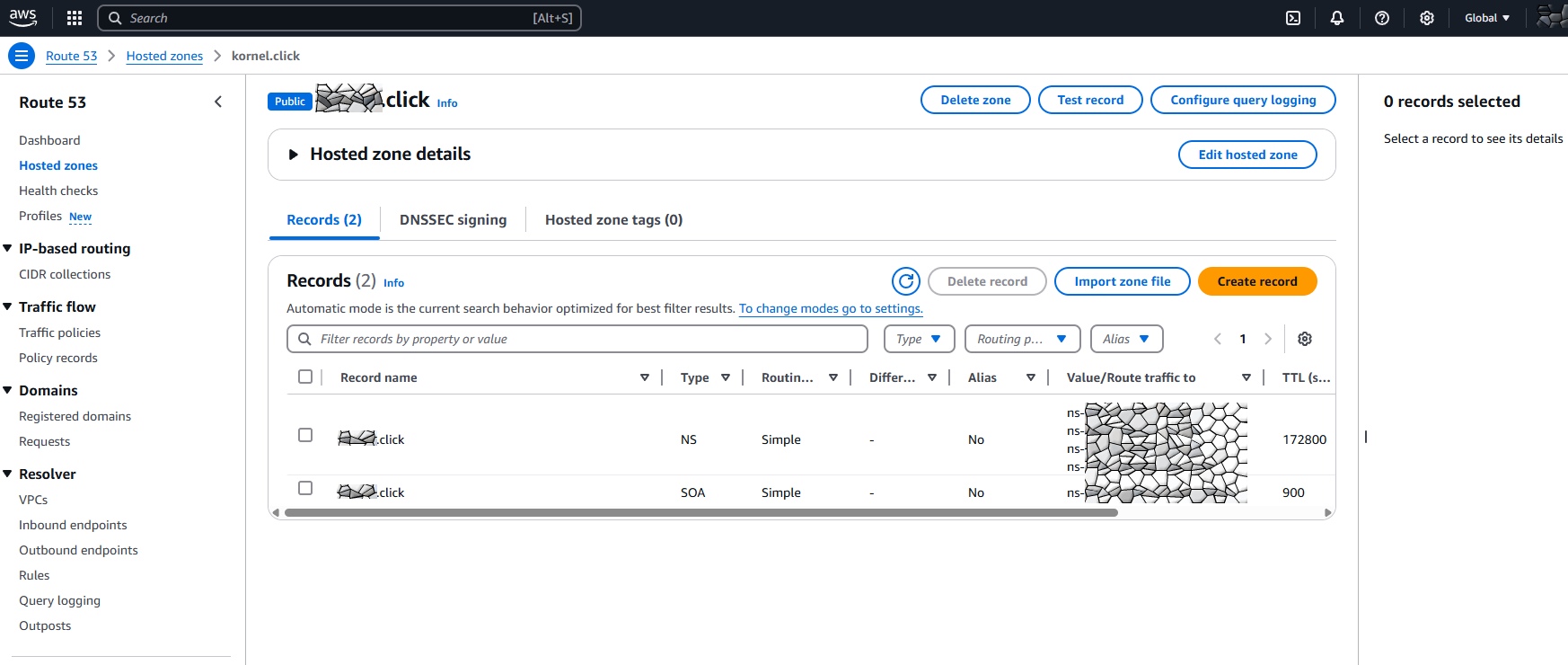Click the Test record button

pos(1090,100)
